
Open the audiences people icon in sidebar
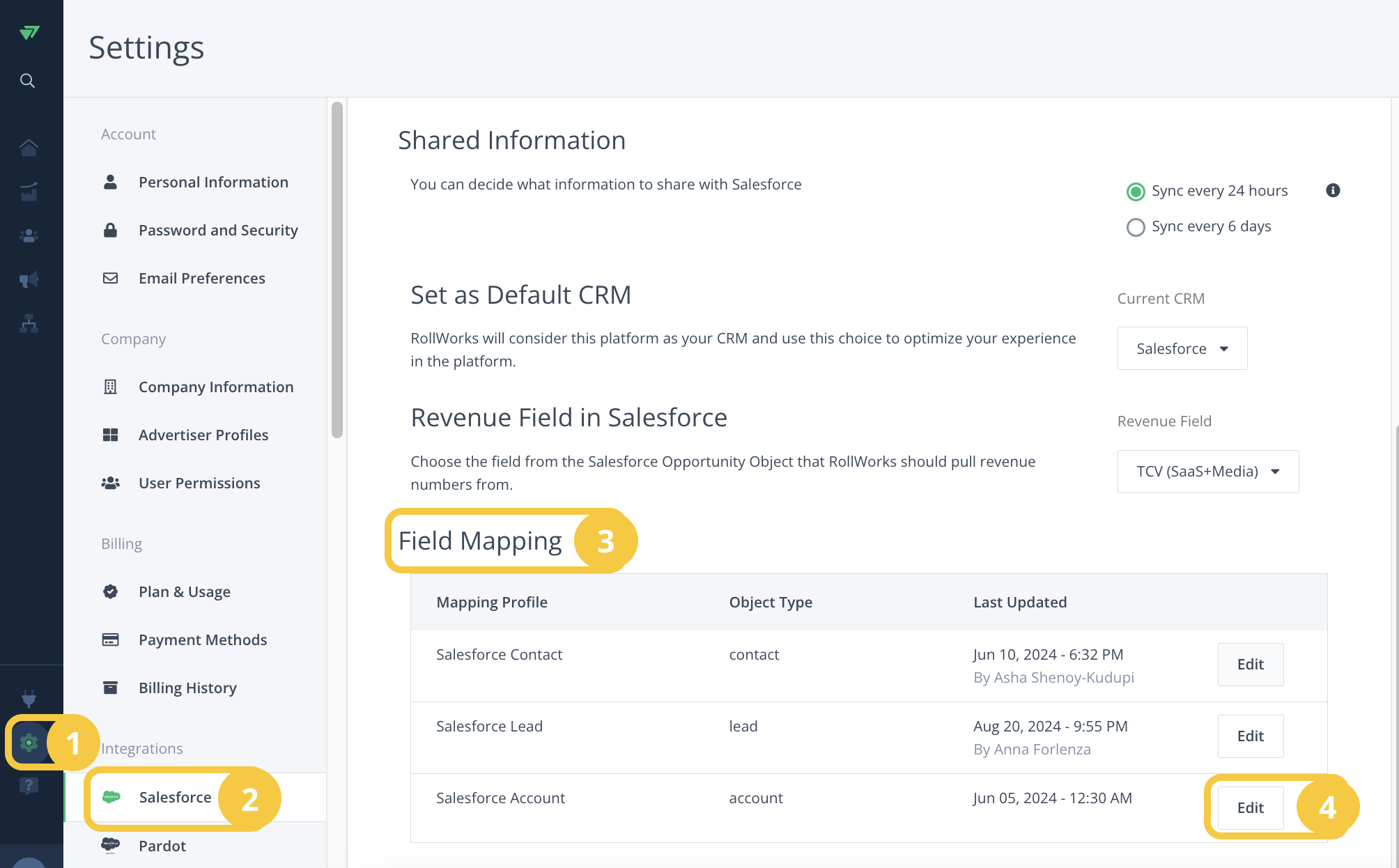[x=29, y=236]
